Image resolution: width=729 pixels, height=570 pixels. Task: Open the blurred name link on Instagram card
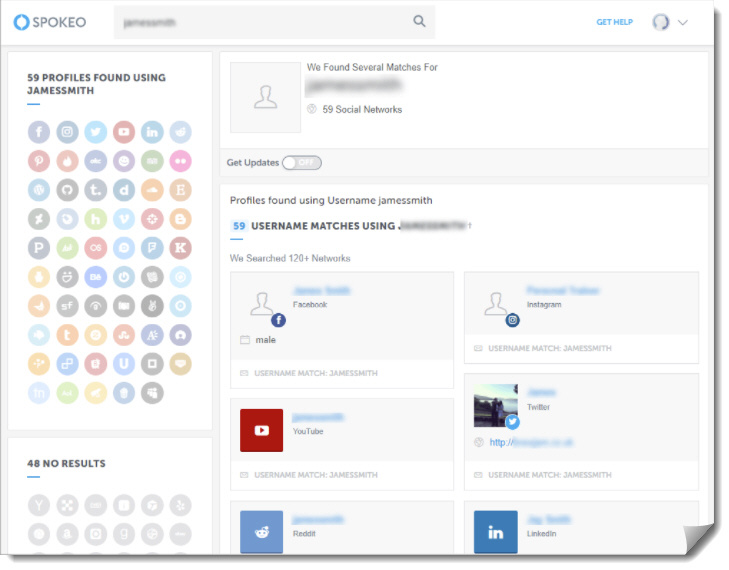point(563,291)
